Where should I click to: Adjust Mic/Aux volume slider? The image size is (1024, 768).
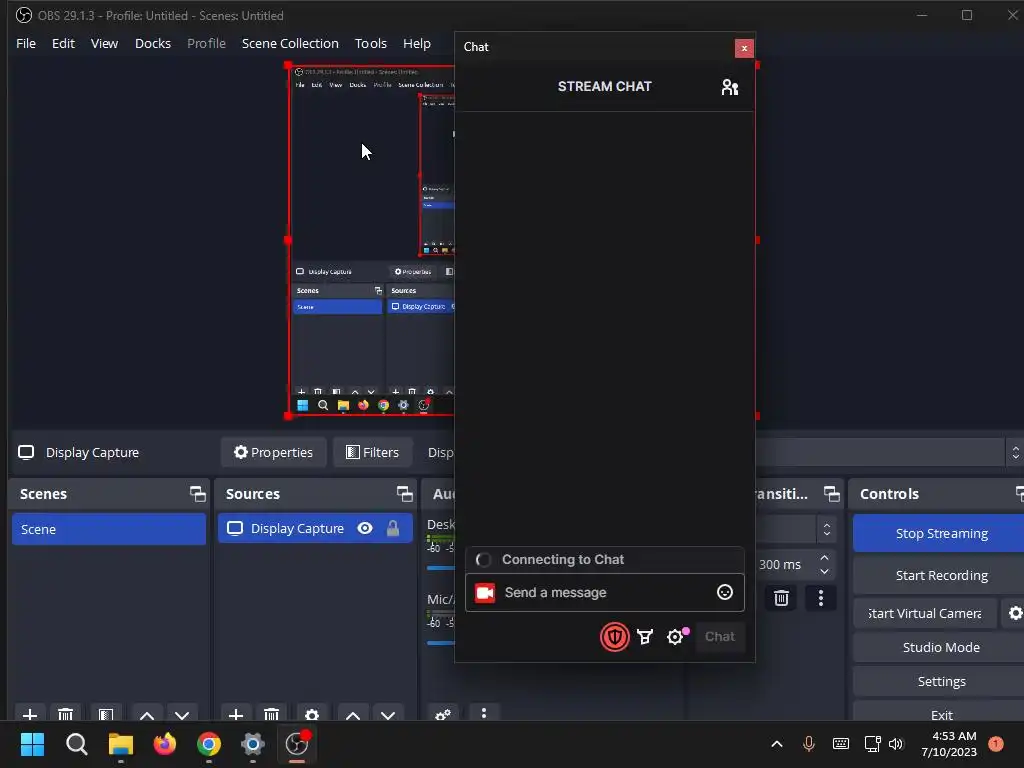pyautogui.click(x=441, y=643)
